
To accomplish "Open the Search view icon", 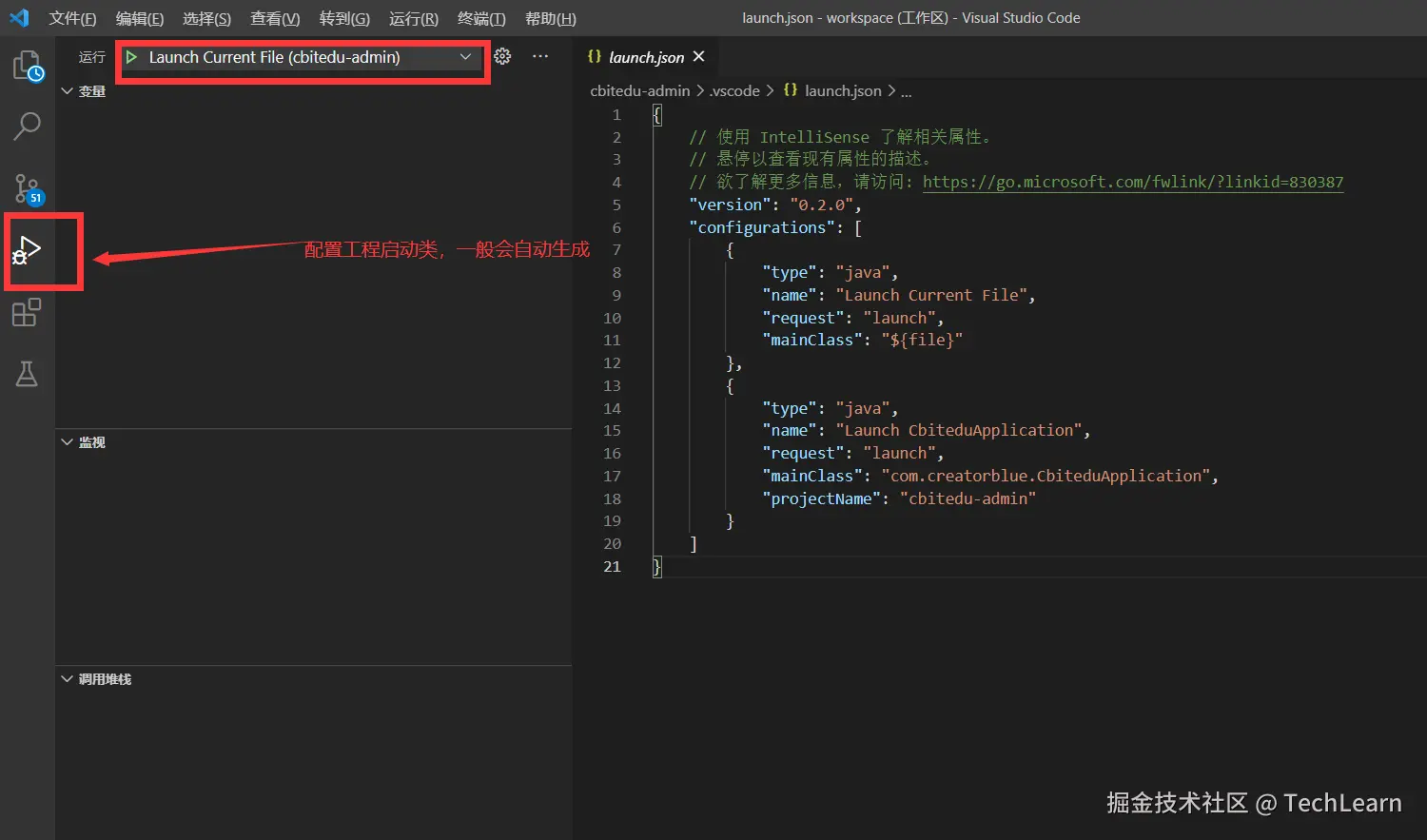I will (x=28, y=126).
